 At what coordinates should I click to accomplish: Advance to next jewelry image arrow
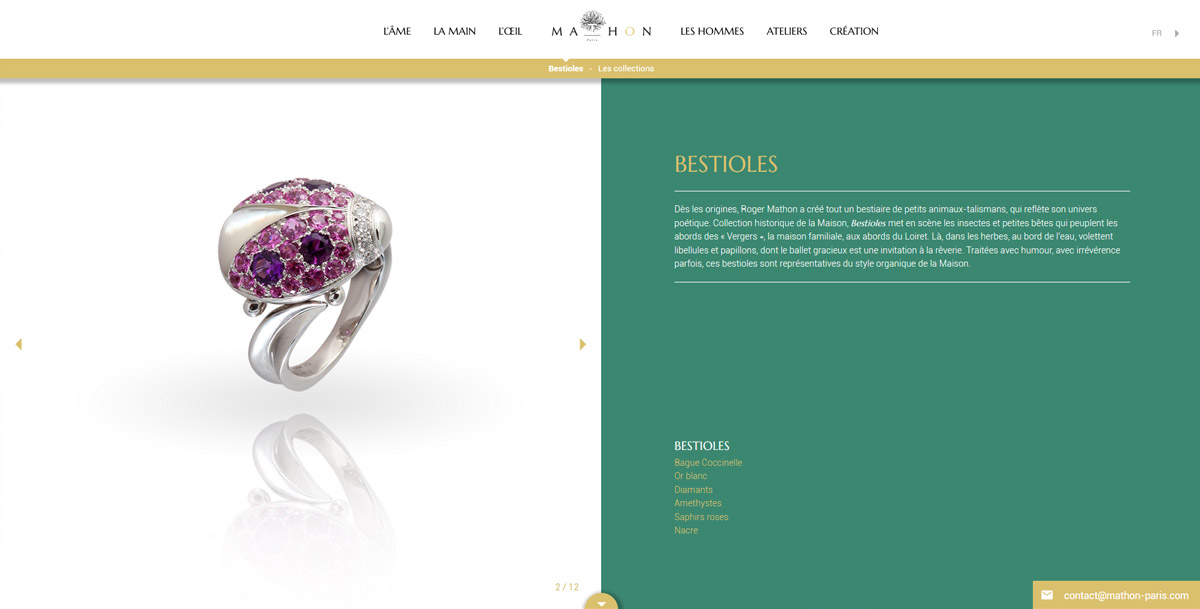[x=583, y=344]
